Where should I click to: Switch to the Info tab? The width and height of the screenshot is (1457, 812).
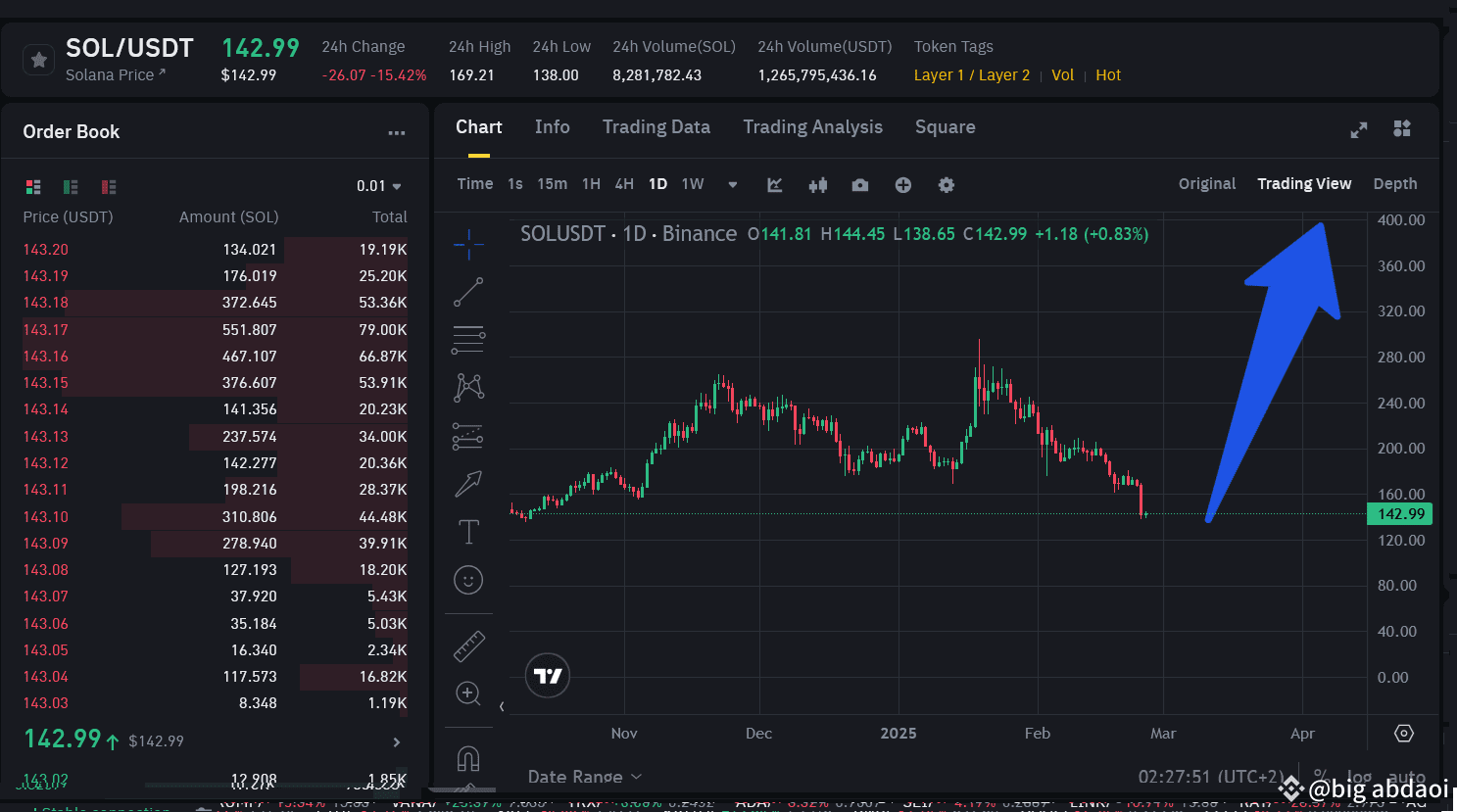(552, 127)
